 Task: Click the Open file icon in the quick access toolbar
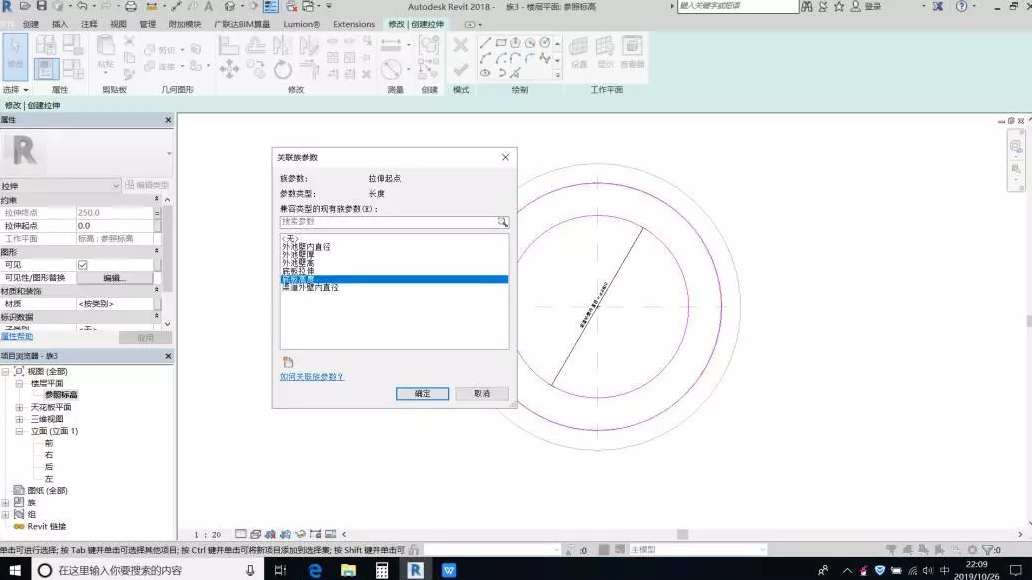pyautogui.click(x=24, y=6)
